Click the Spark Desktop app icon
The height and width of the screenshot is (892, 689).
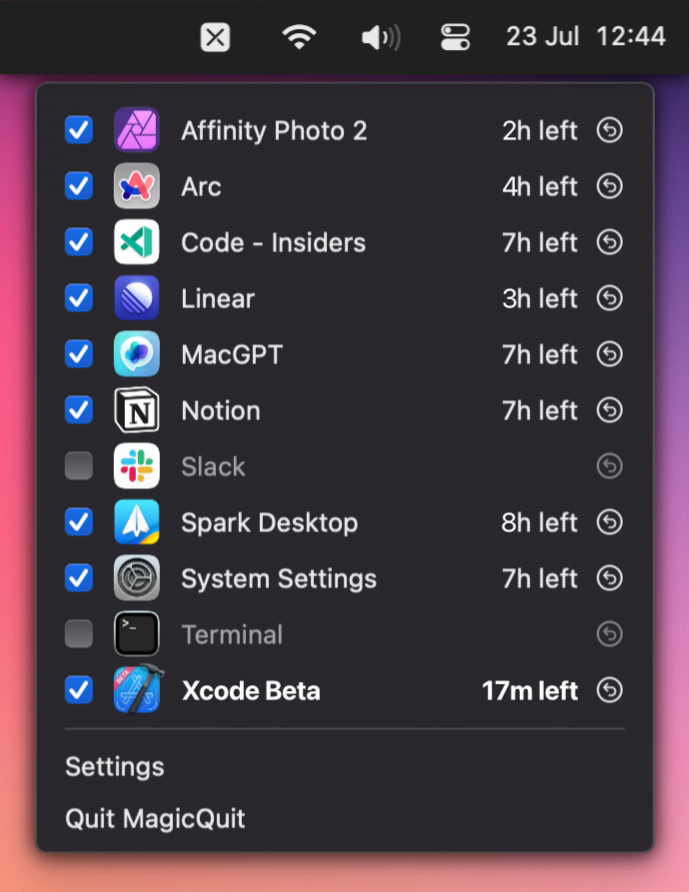click(137, 522)
